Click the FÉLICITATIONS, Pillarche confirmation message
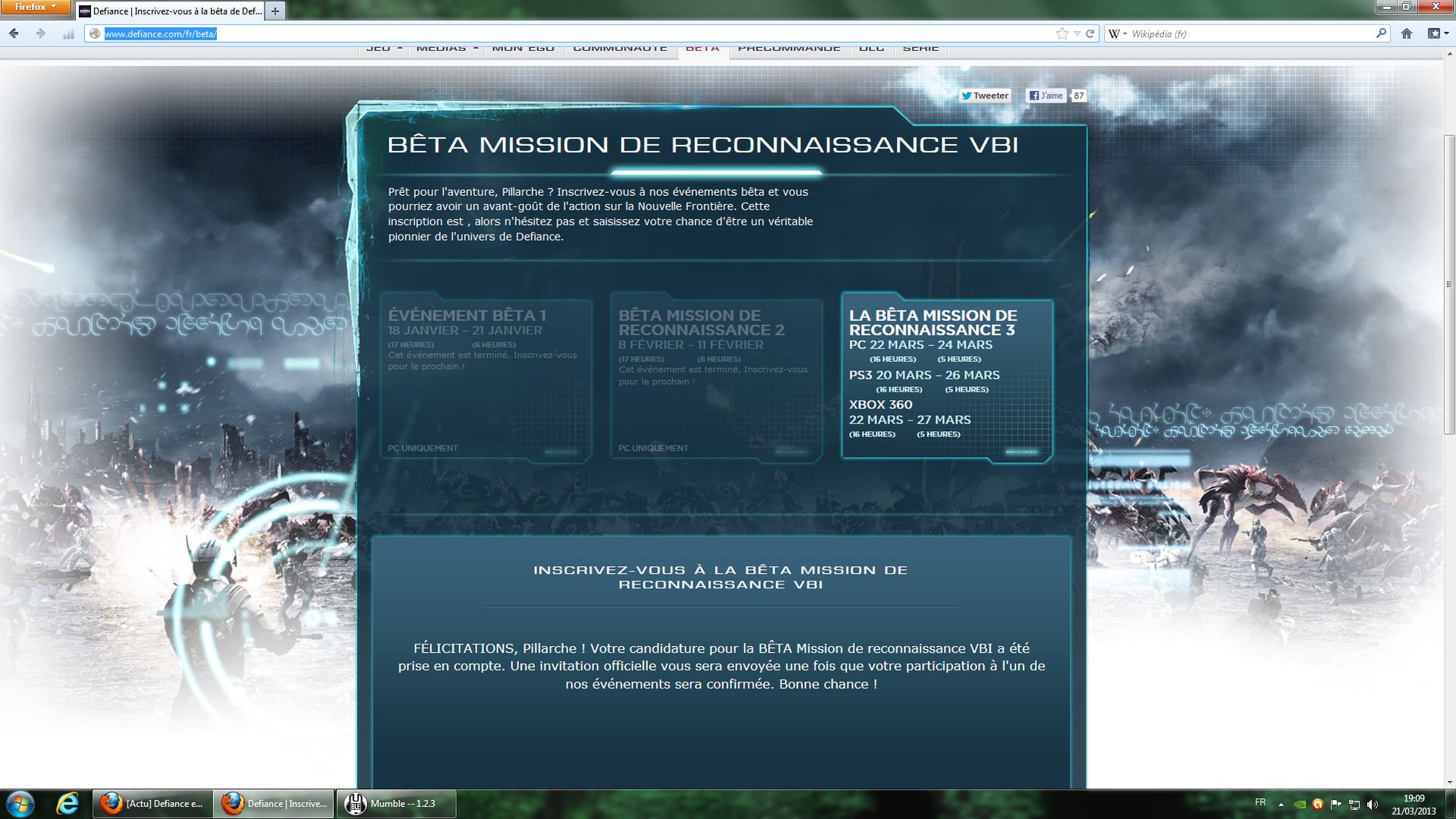This screenshot has height=819, width=1456. (x=722, y=666)
